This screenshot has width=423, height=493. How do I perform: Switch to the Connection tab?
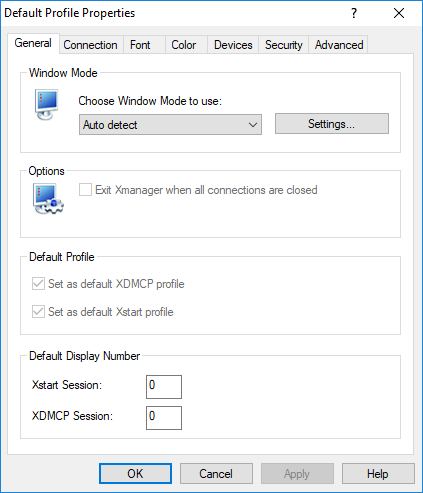coord(91,45)
